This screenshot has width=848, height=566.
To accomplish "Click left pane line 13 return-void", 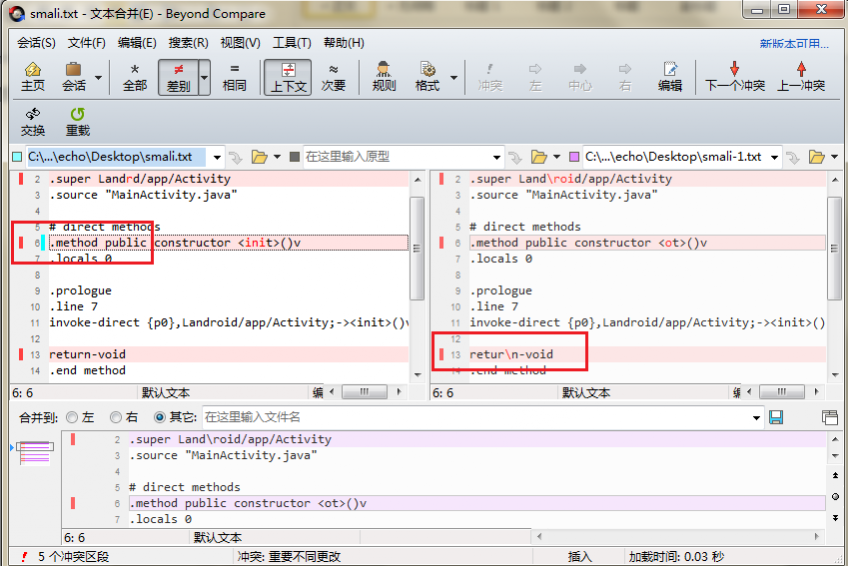I will coord(229,355).
